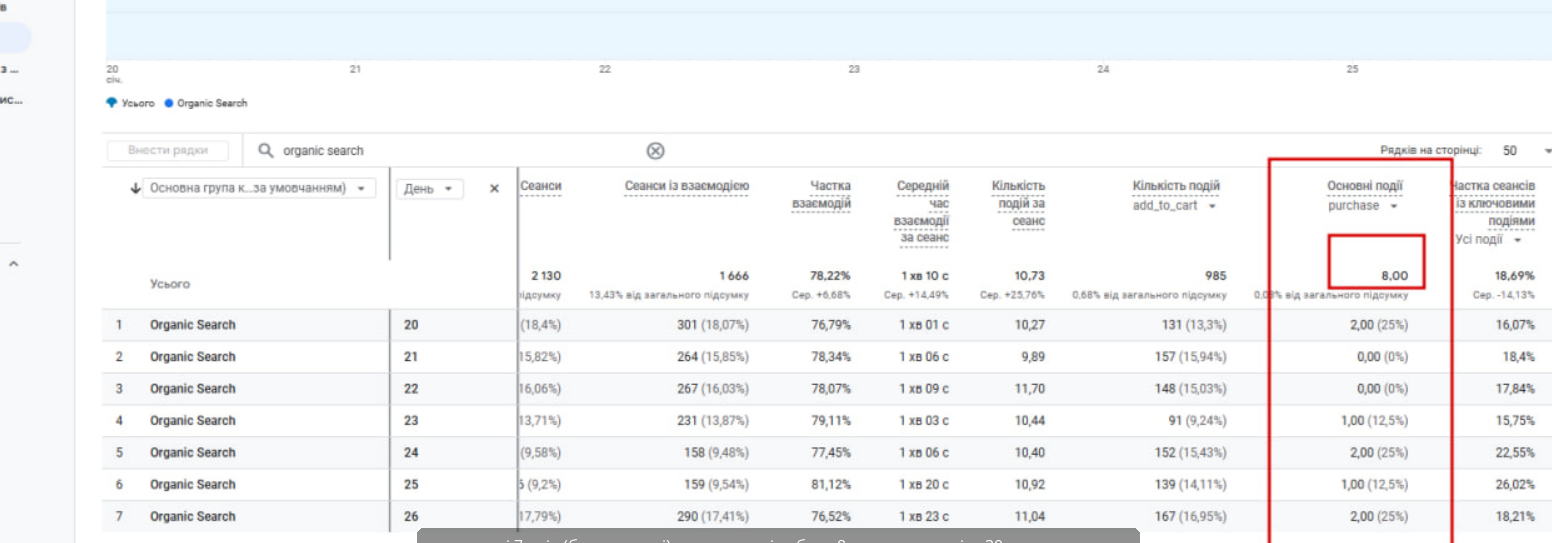Image resolution: width=1552 pixels, height=543 pixels.
Task: Select the Organic Search row for day 23
Action: click(193, 421)
